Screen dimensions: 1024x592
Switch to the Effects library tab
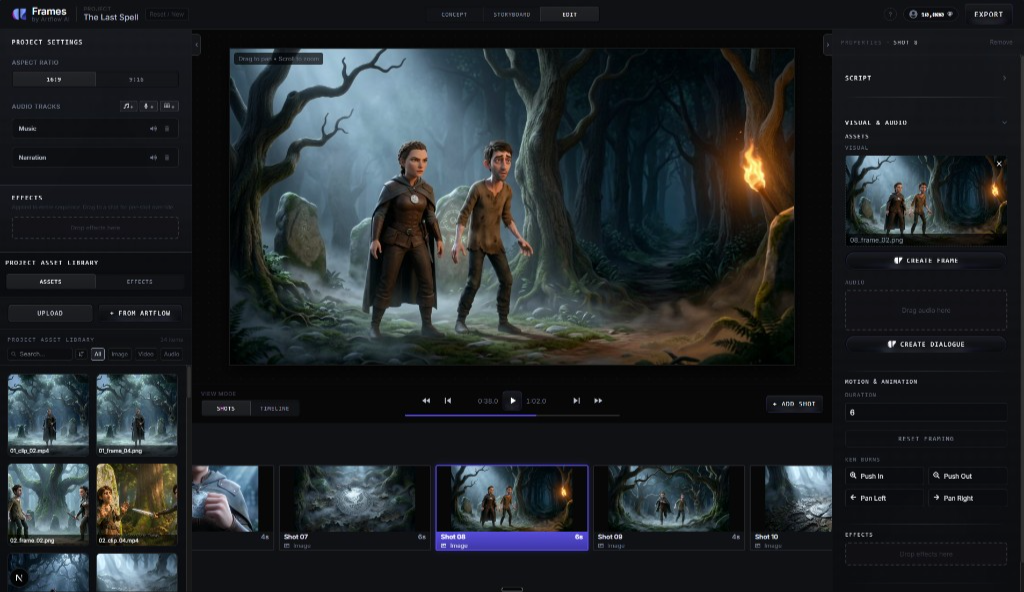tap(140, 282)
